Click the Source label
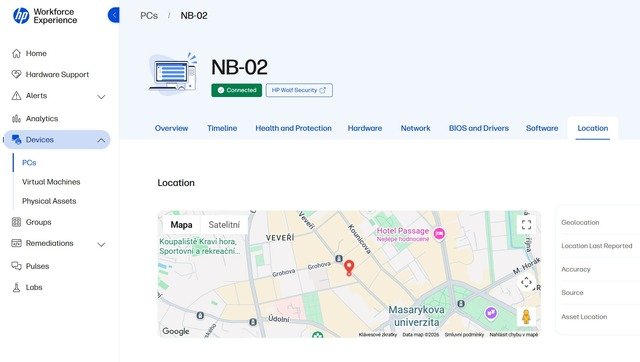This screenshot has width=640, height=362. point(572,293)
